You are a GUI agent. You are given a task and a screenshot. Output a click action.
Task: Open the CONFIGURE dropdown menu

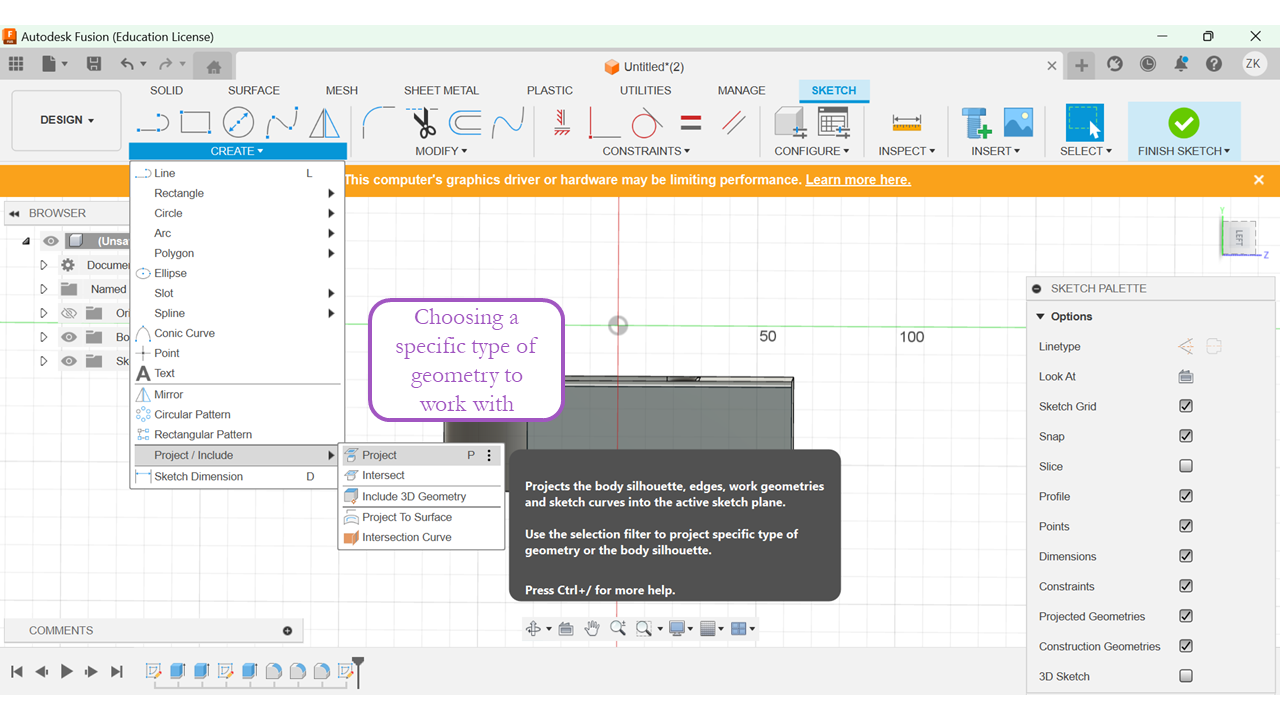pos(812,151)
